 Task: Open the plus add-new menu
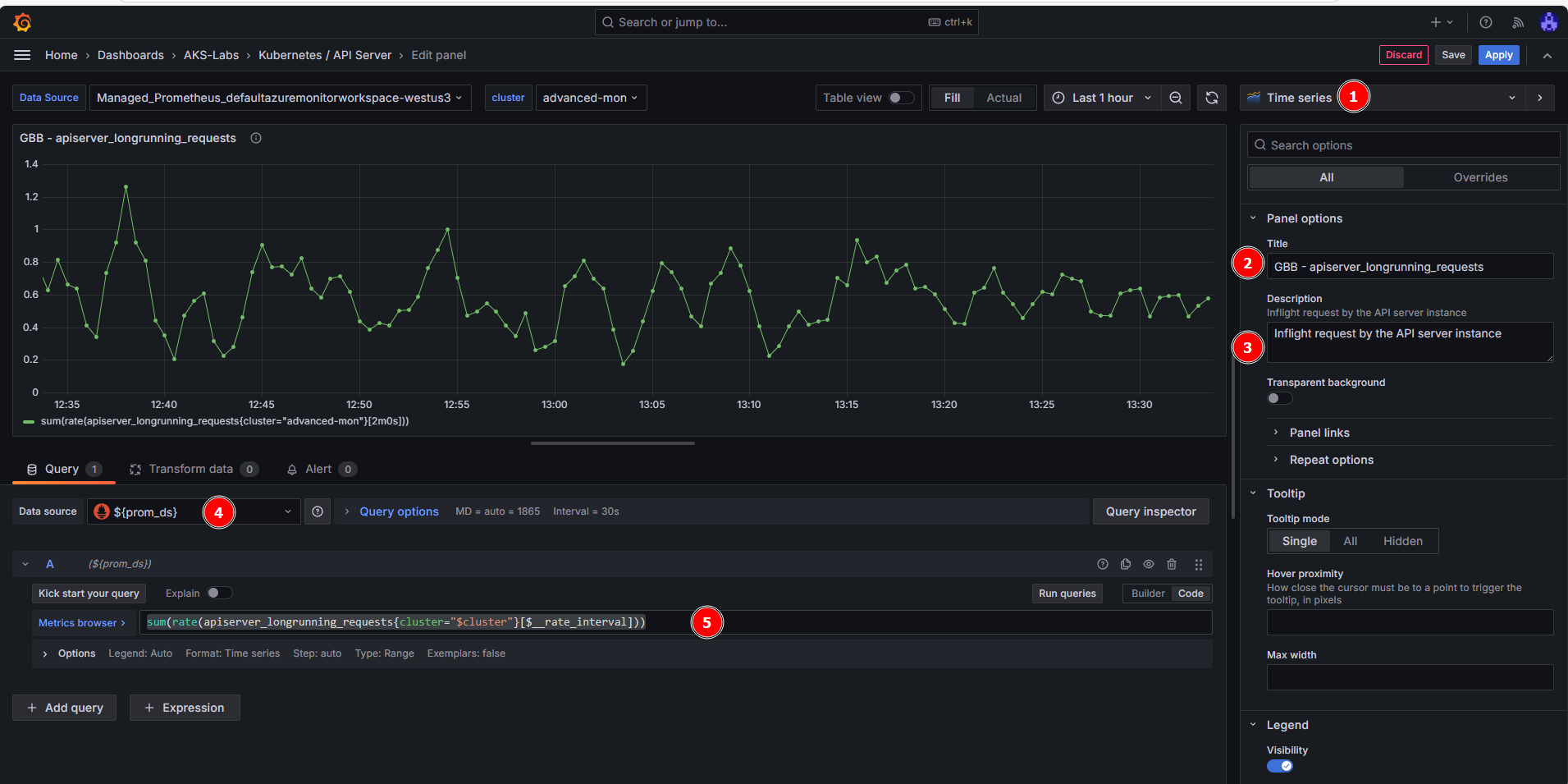1442,22
